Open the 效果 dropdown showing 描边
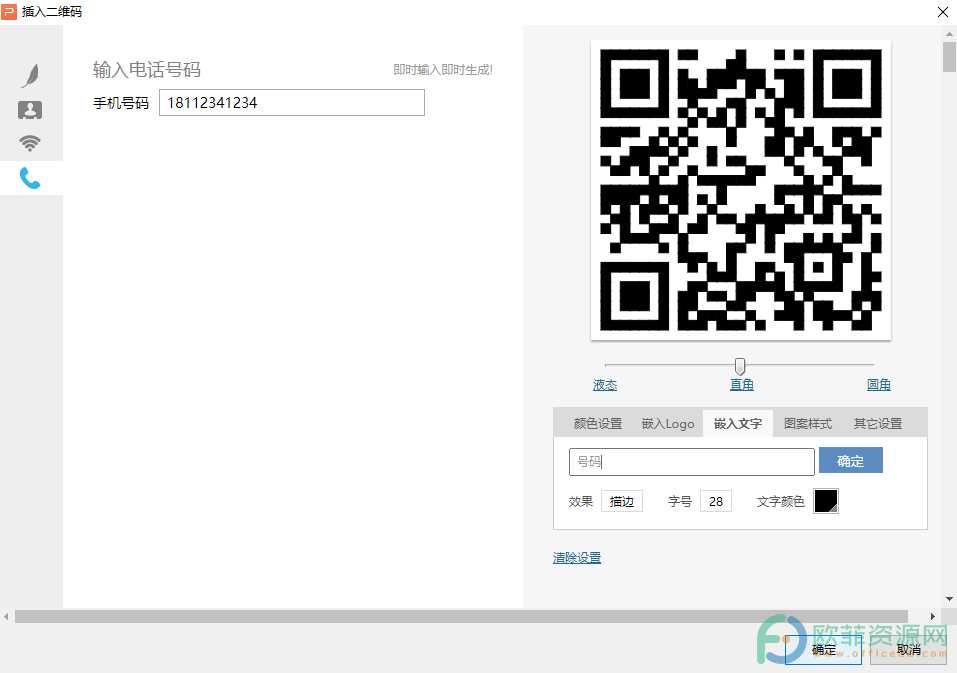Screen dimensions: 957x673 pos(622,502)
